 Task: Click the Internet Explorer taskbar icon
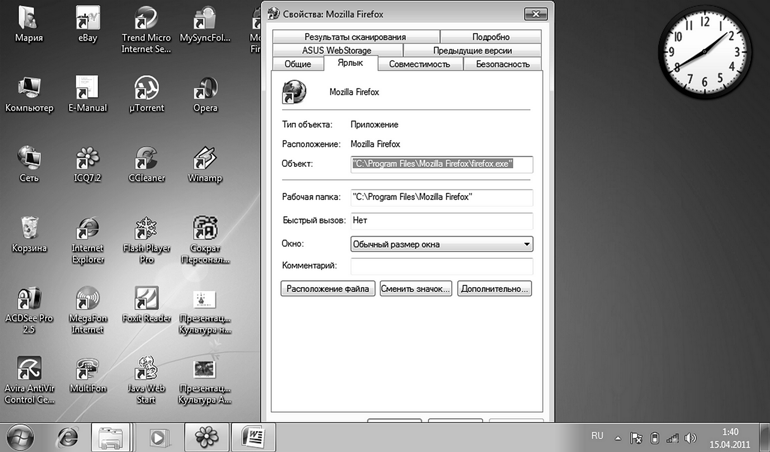click(68, 437)
